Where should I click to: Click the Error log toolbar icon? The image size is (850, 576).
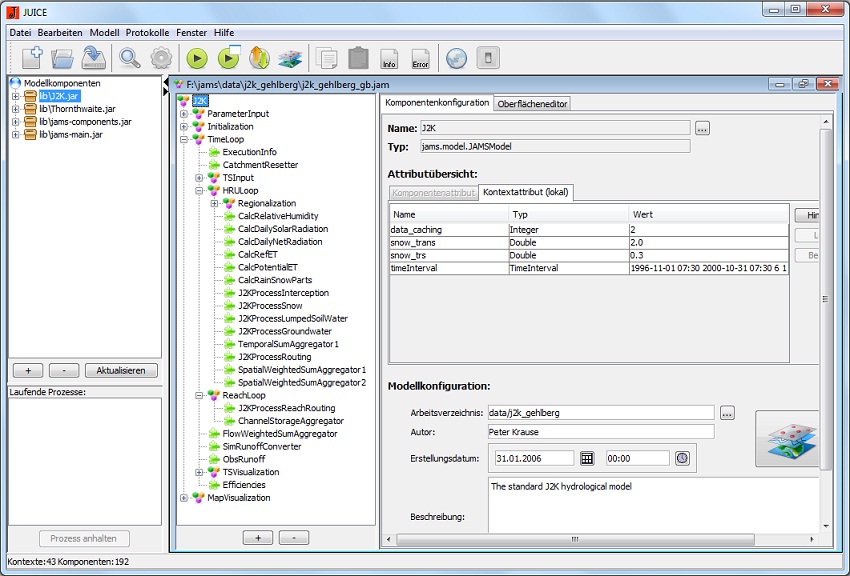coord(420,58)
